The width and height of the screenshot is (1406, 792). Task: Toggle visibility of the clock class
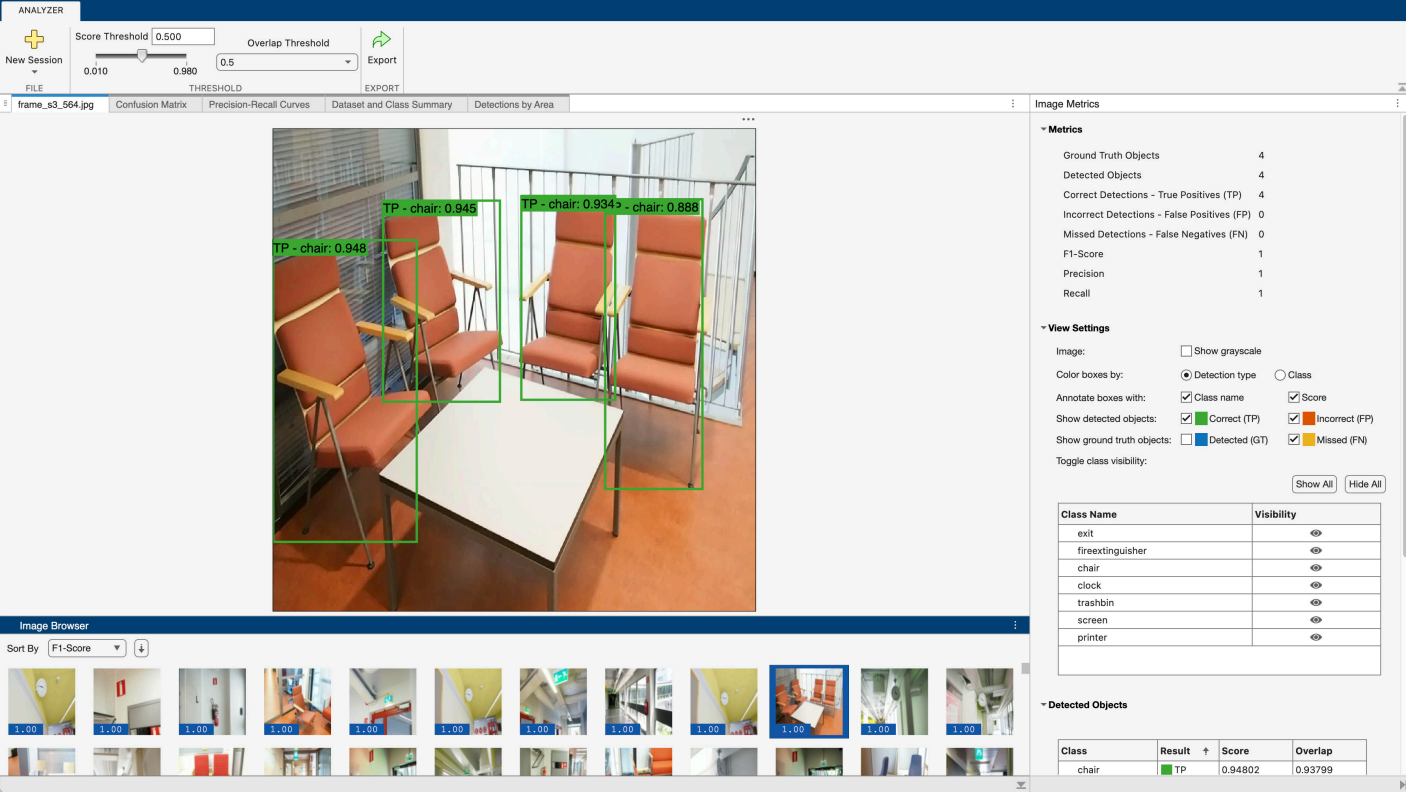click(x=1315, y=585)
